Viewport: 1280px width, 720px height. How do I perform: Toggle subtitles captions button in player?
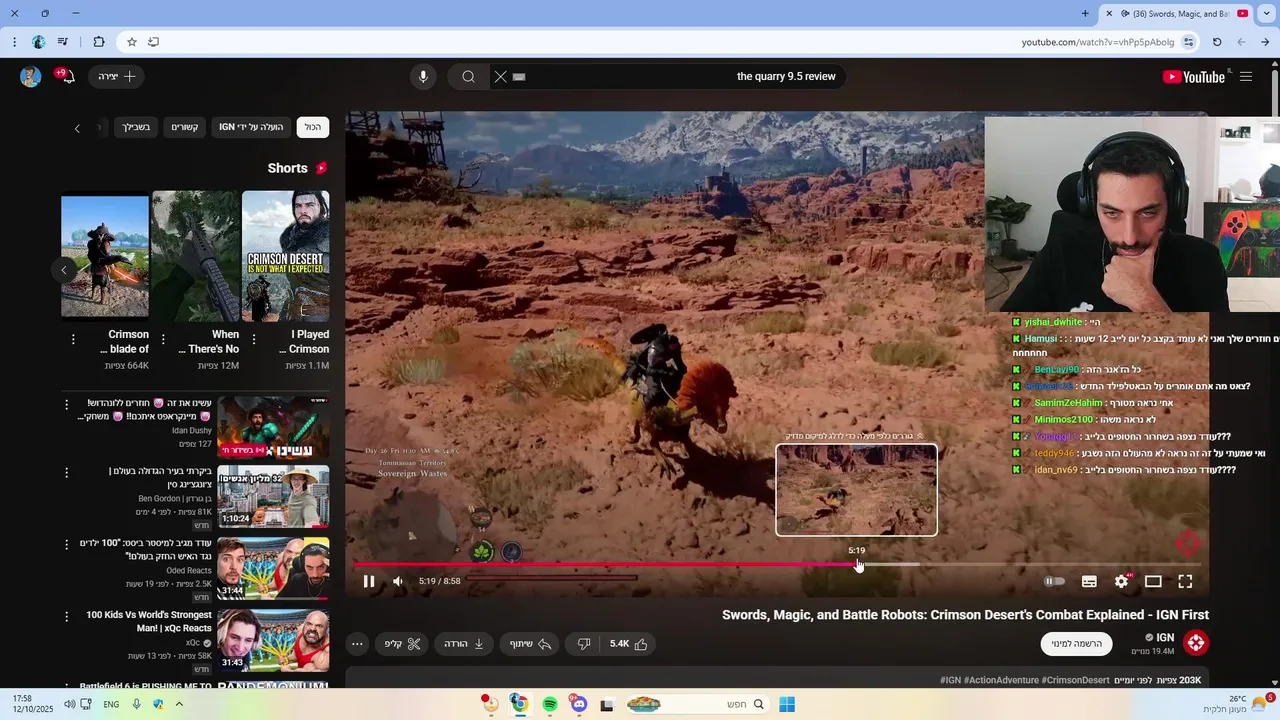pos(1089,581)
